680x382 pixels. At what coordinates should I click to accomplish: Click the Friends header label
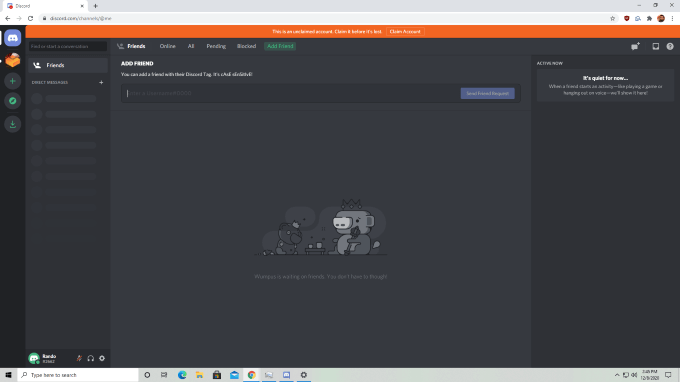point(136,46)
